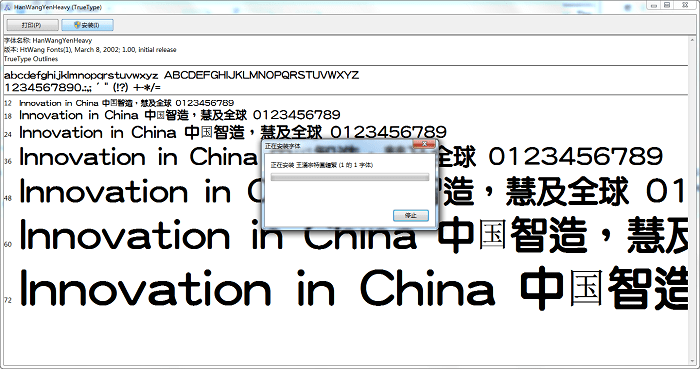The width and height of the screenshot is (700, 369).
Task: Click the Print (打印) button
Action: click(x=32, y=25)
